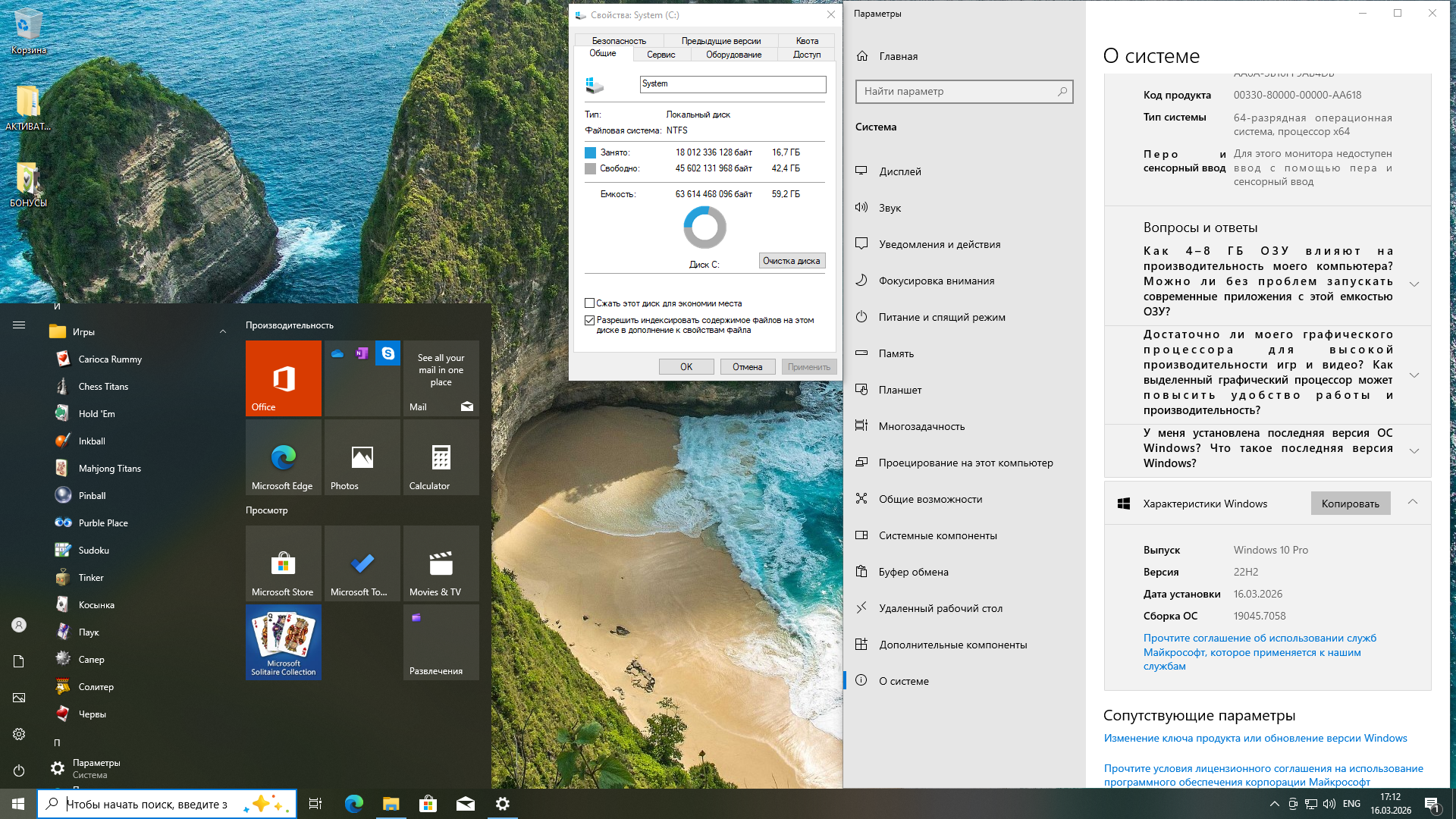Open the Office tile in Start menu
Viewport: 1456px width, 819px height.
283,378
